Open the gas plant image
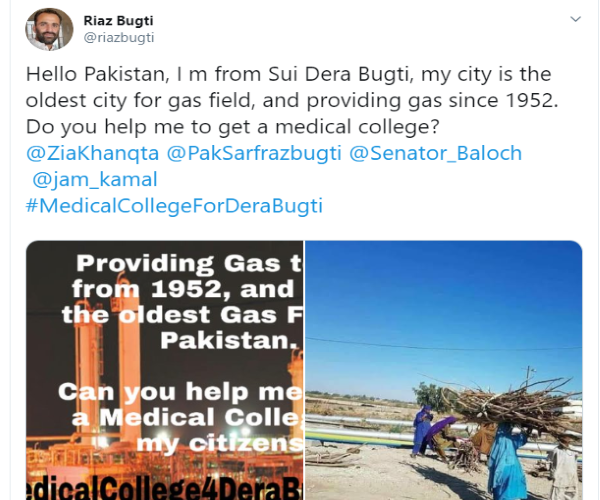Image resolution: width=600 pixels, height=500 pixels. click(x=165, y=370)
